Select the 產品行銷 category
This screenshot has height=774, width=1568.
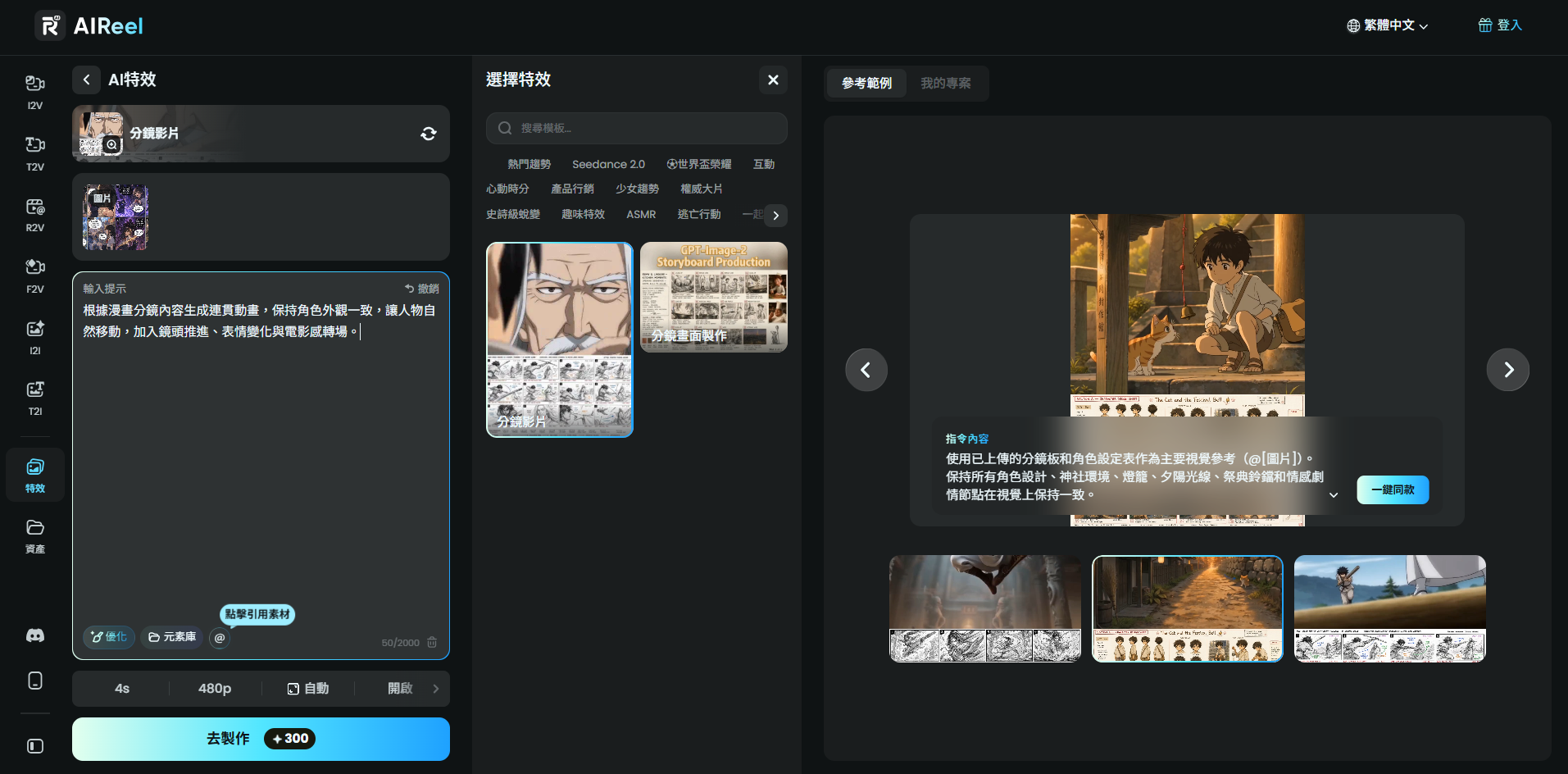pos(572,189)
